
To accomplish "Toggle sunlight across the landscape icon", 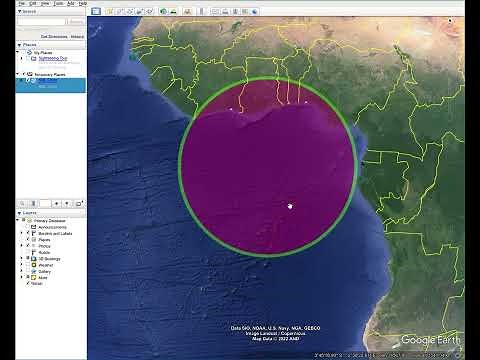I will coord(173,11).
